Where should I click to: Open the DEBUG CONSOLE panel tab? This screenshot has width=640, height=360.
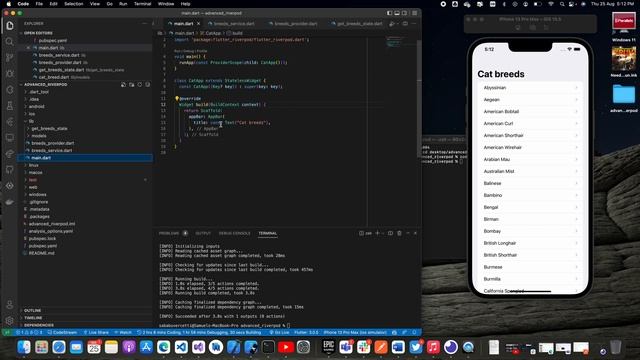tap(234, 233)
